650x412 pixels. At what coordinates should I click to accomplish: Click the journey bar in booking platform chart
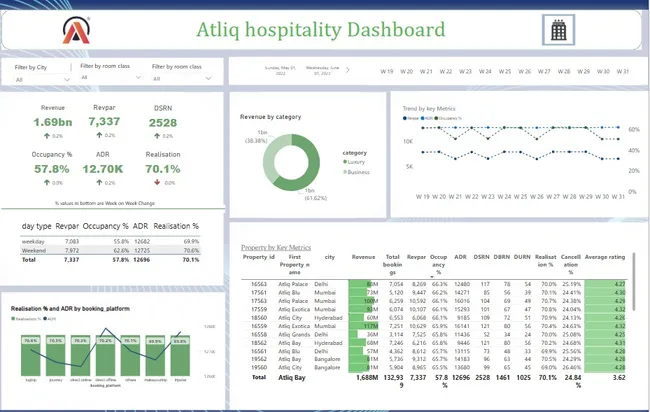pyautogui.click(x=56, y=356)
